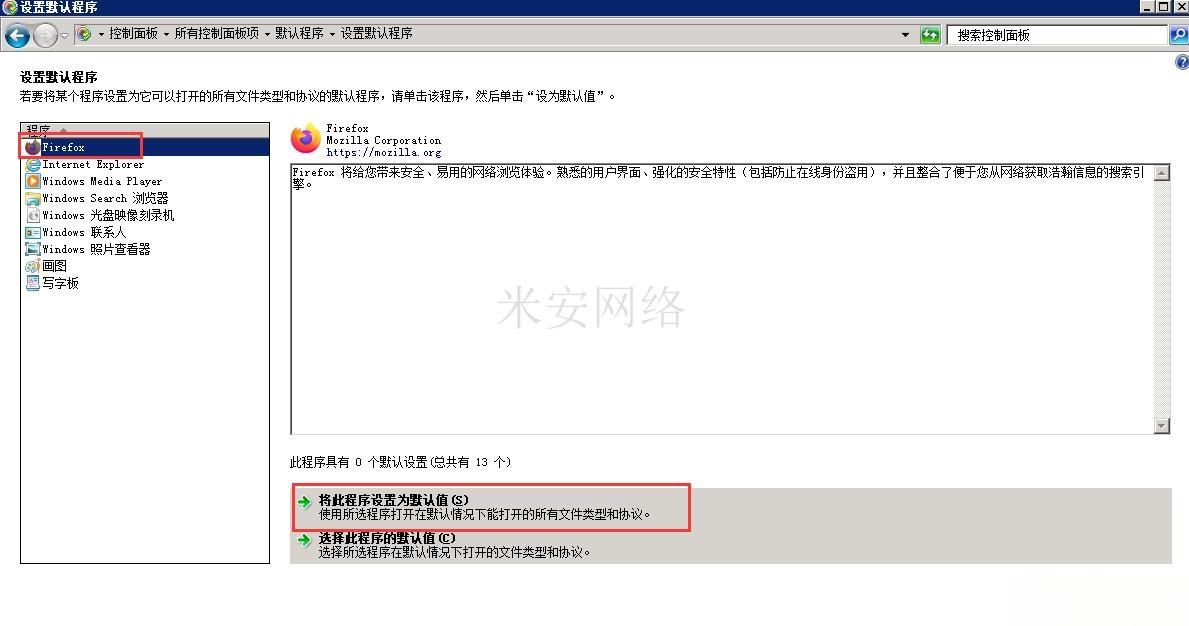The width and height of the screenshot is (1189, 626).
Task: Click green arrow beside 将此程序设置为默认值
Action: 304,502
